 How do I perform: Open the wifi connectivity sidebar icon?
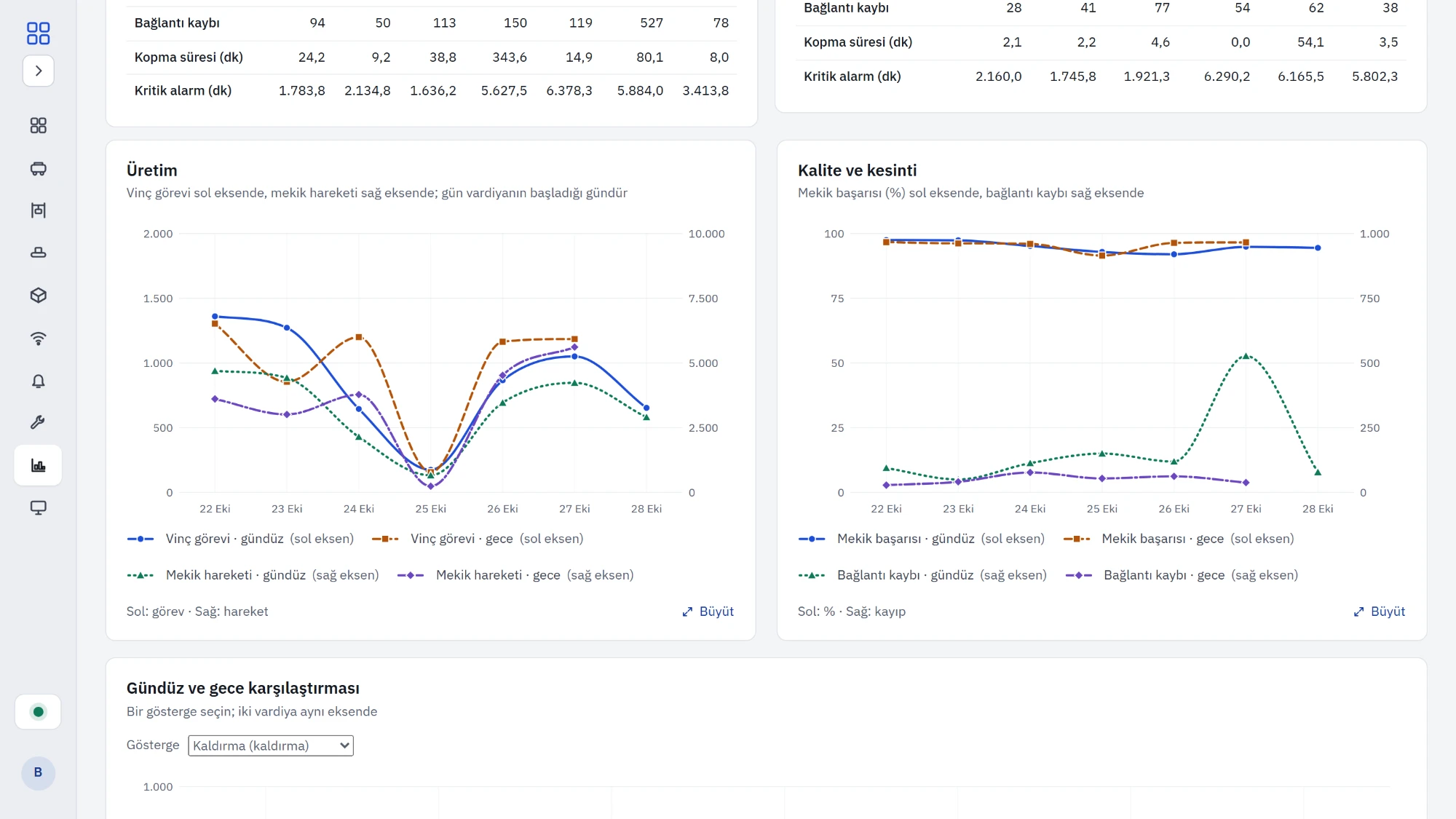point(38,339)
